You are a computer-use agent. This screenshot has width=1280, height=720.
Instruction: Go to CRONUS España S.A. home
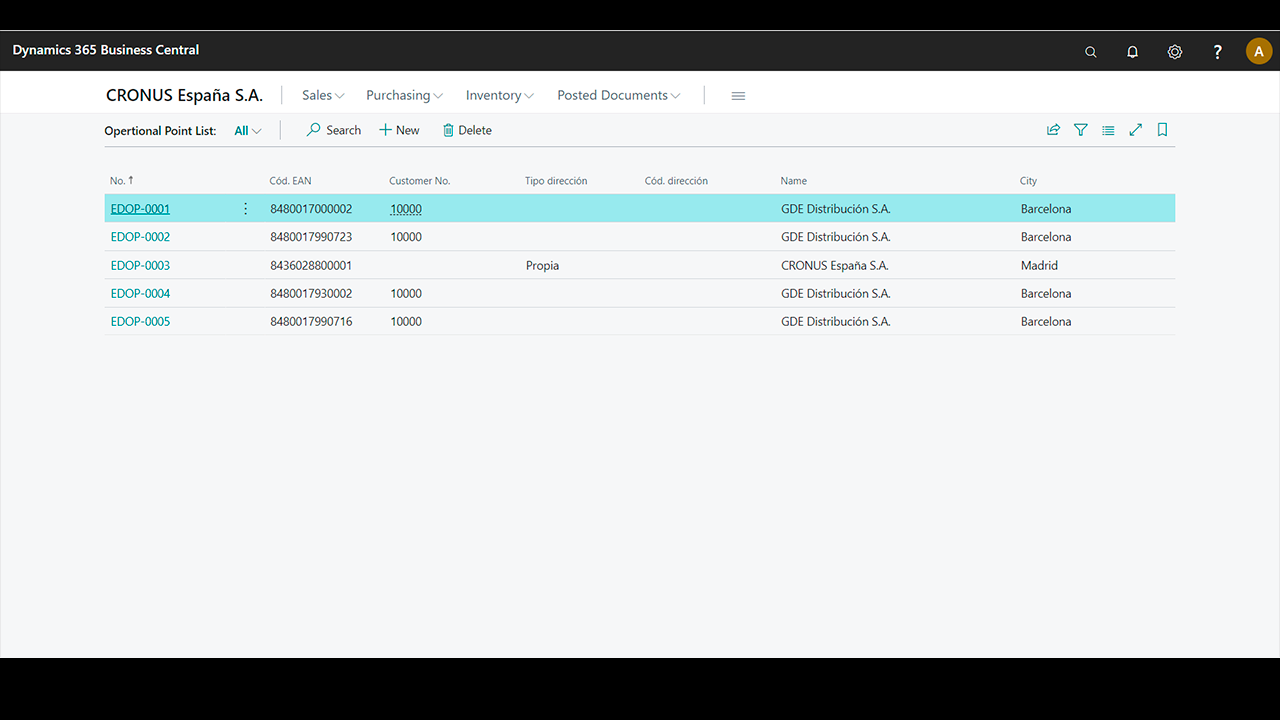[184, 95]
